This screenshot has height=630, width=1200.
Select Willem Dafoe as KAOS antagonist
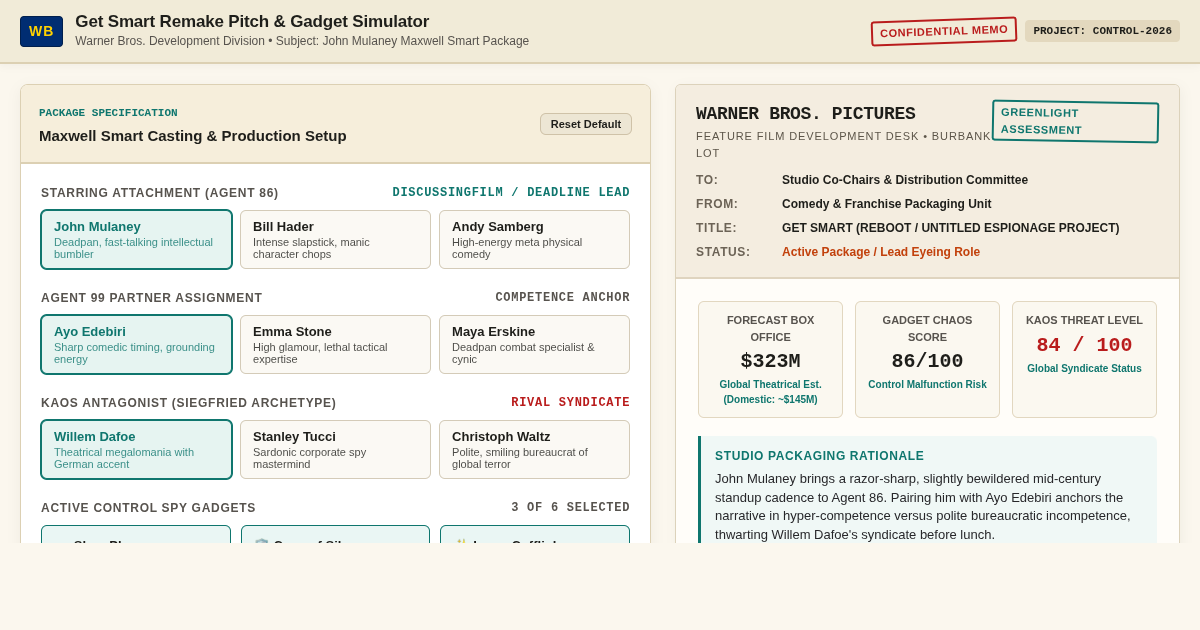click(x=136, y=450)
